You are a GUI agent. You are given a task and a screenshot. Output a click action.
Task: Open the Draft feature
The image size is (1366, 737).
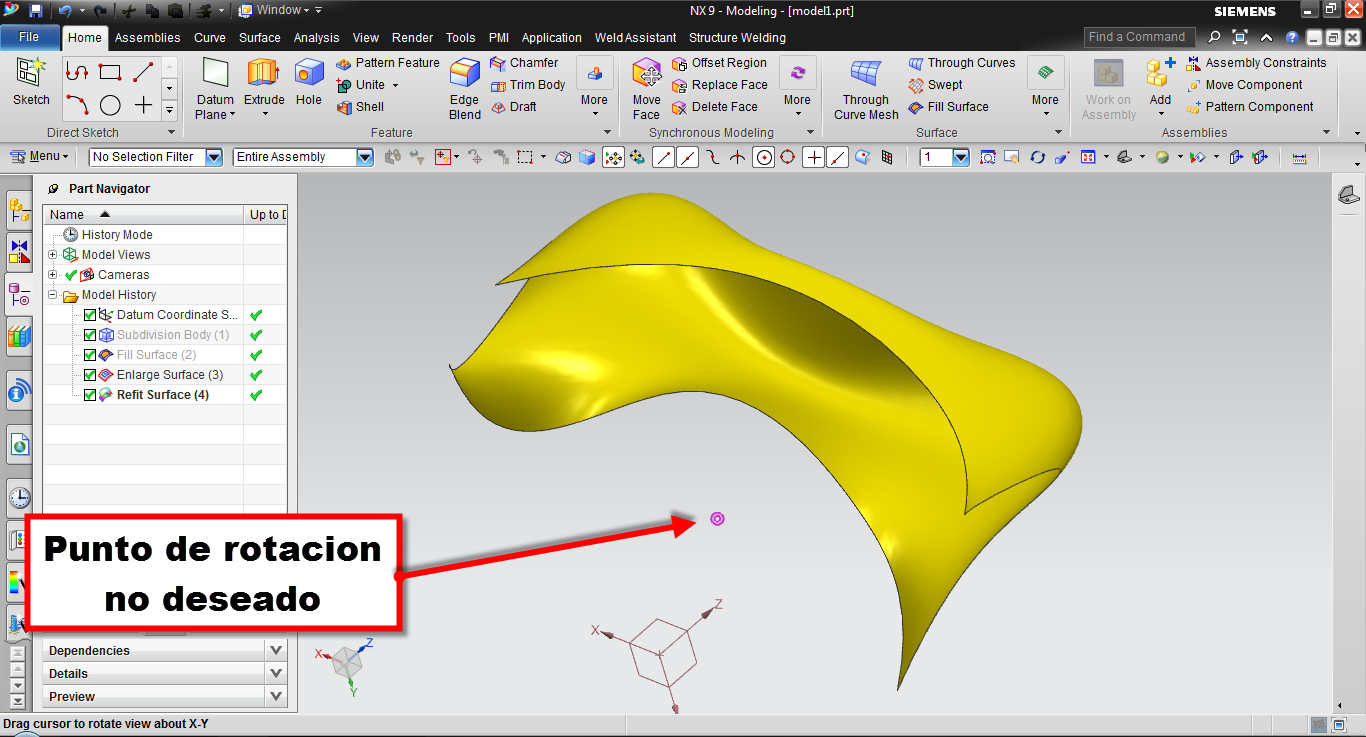click(x=514, y=107)
